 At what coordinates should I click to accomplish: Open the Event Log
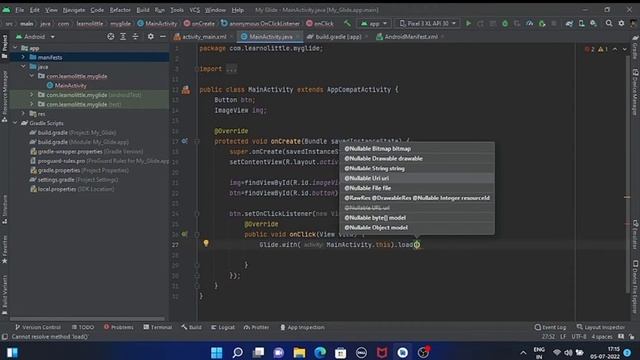(550, 327)
